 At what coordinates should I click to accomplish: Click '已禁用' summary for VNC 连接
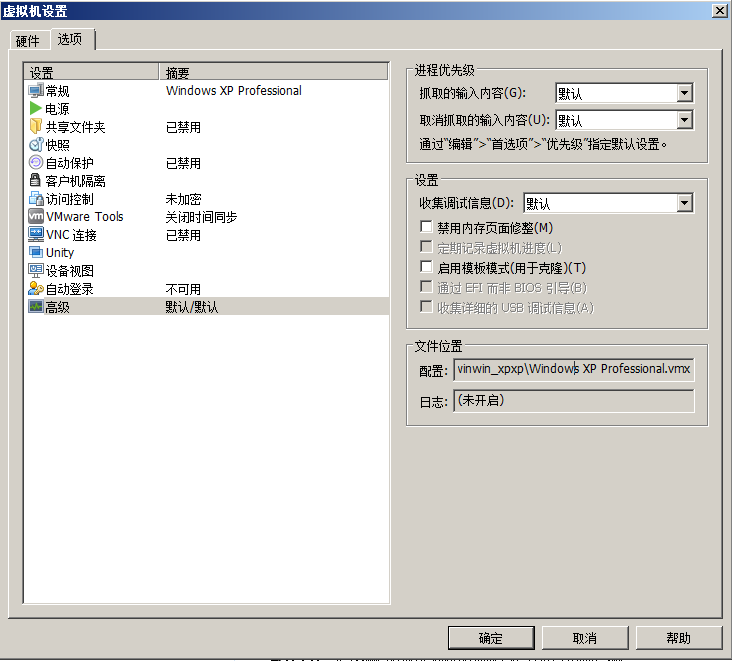[x=183, y=235]
